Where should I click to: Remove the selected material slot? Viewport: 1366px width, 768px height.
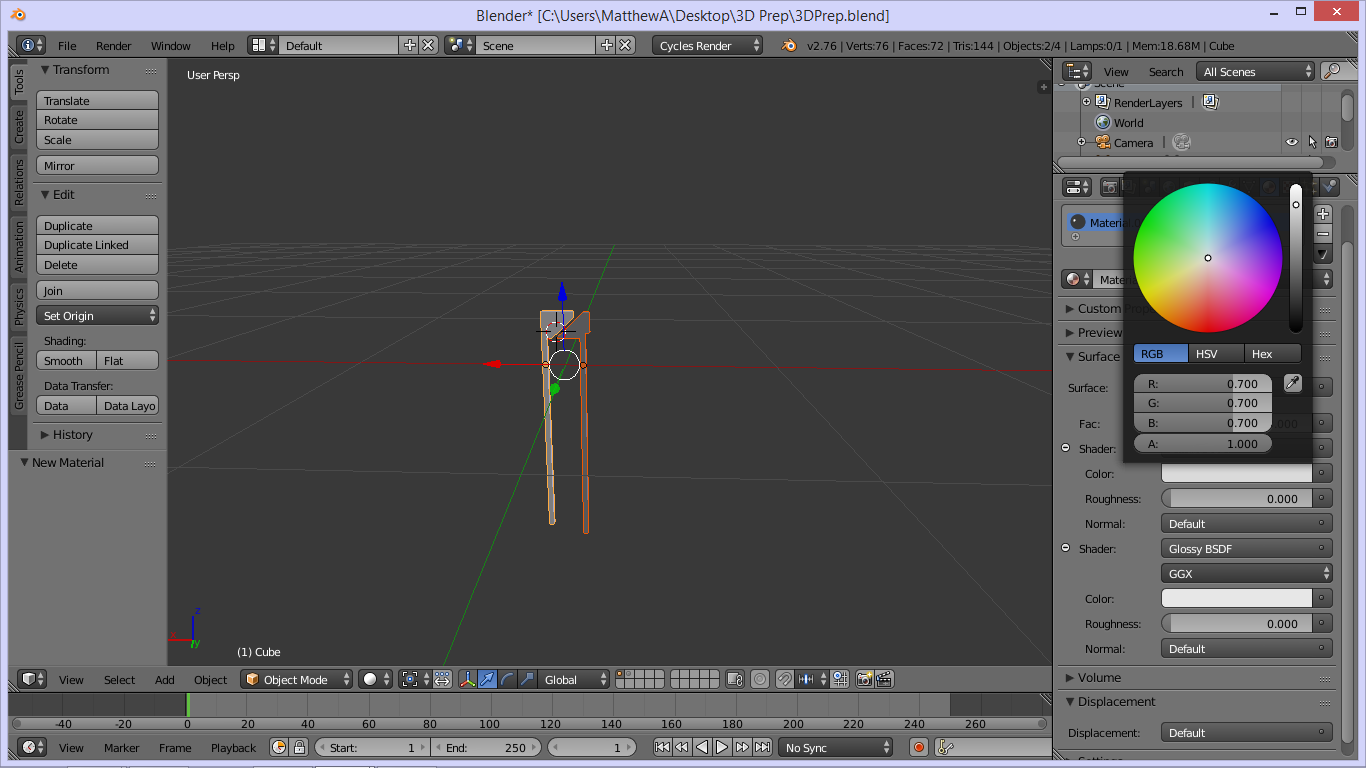(x=1323, y=233)
